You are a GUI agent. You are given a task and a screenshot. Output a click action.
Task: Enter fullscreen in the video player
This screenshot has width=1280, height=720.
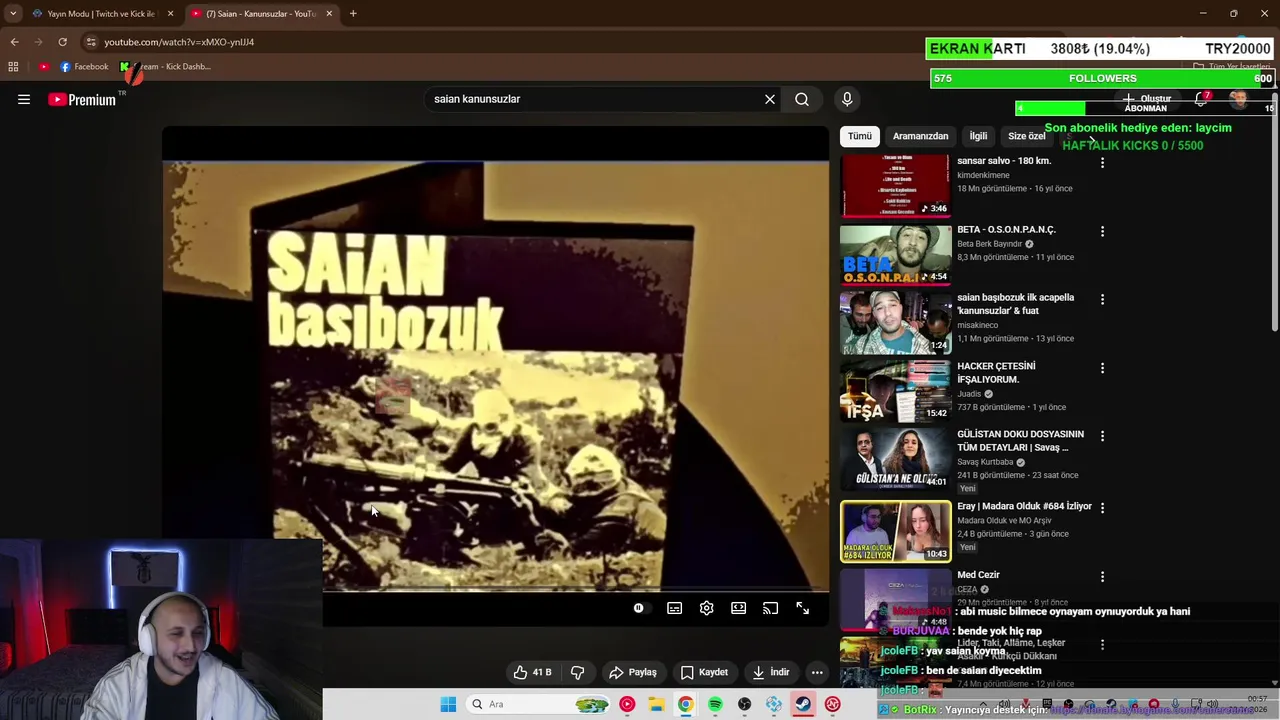[802, 608]
